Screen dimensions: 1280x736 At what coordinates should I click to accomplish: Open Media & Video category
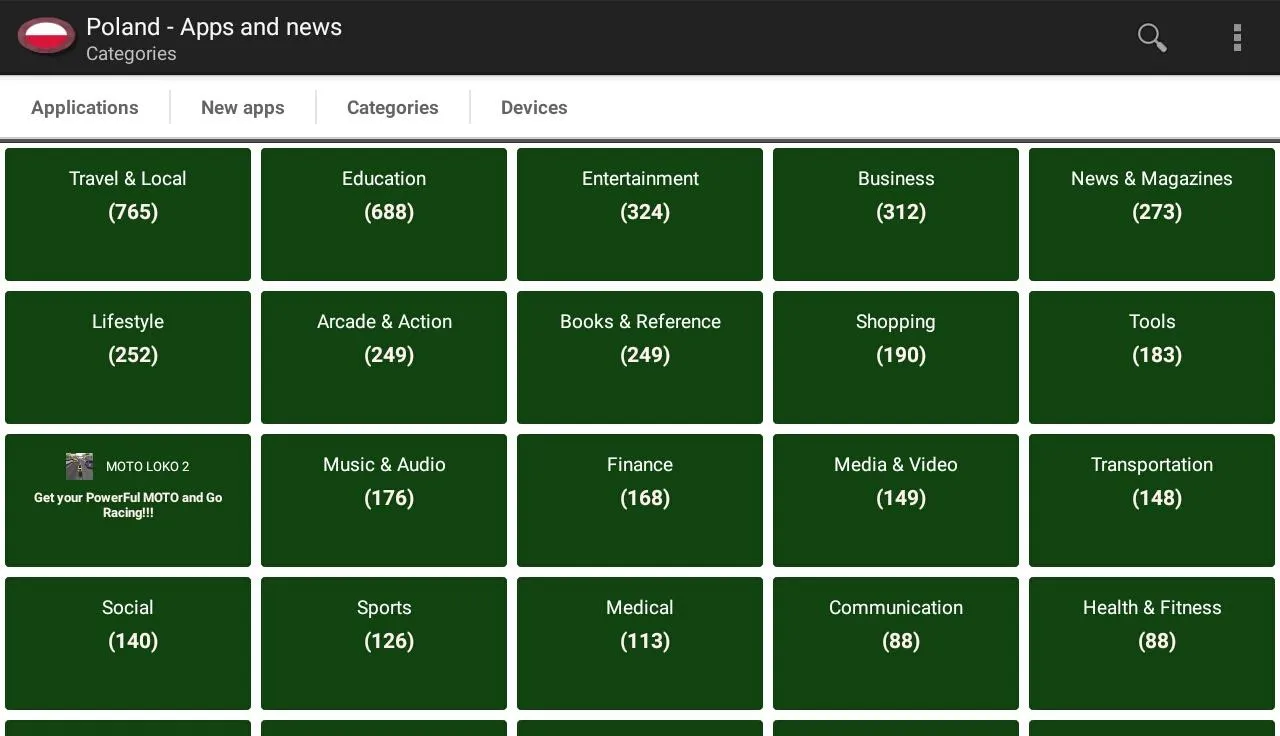(x=896, y=500)
